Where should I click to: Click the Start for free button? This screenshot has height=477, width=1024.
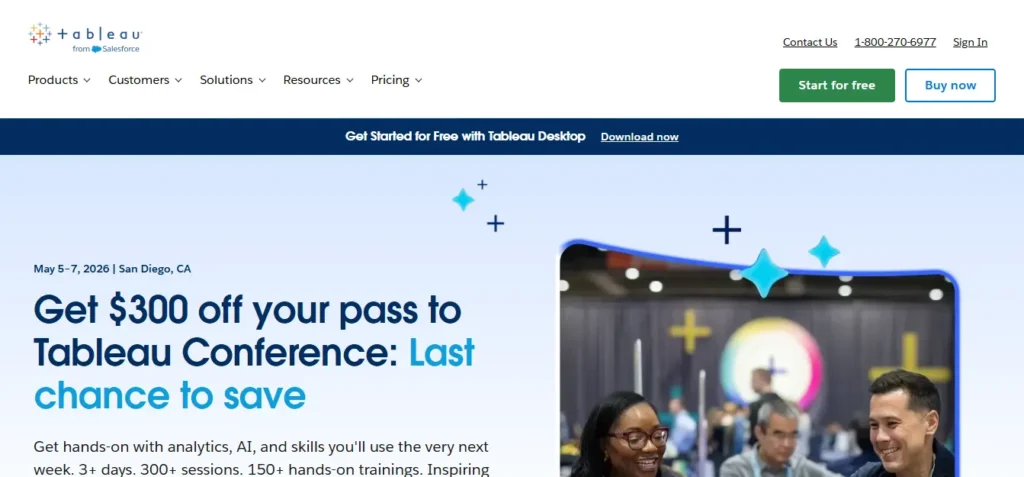[x=837, y=86]
